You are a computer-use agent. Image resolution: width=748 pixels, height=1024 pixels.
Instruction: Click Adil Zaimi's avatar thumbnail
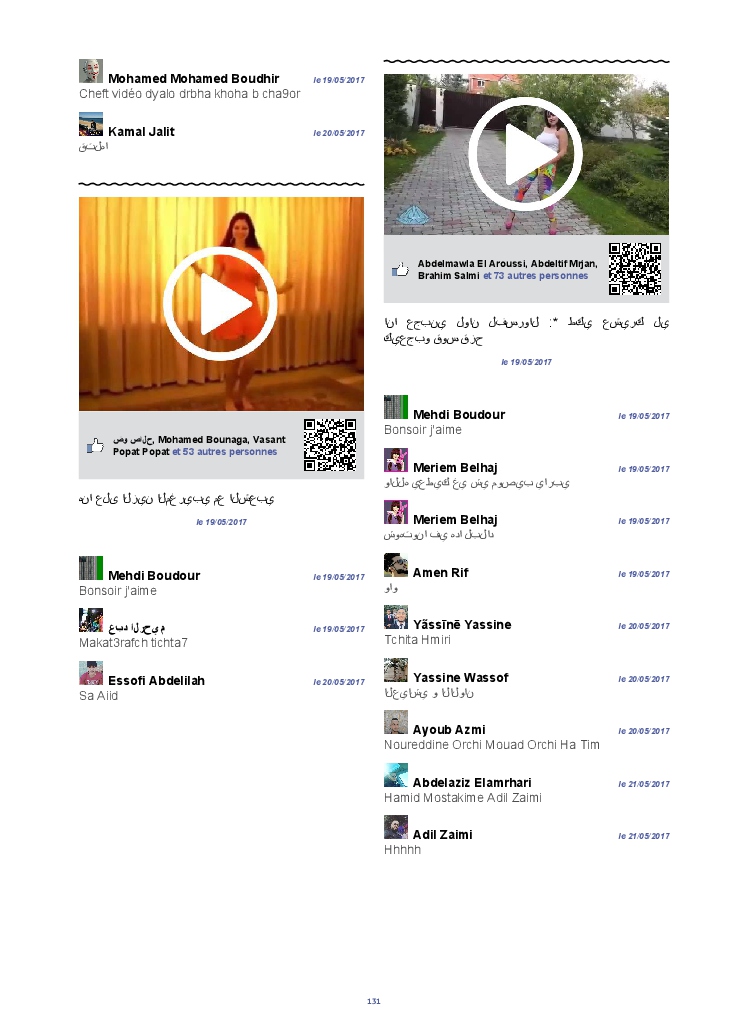[x=396, y=827]
